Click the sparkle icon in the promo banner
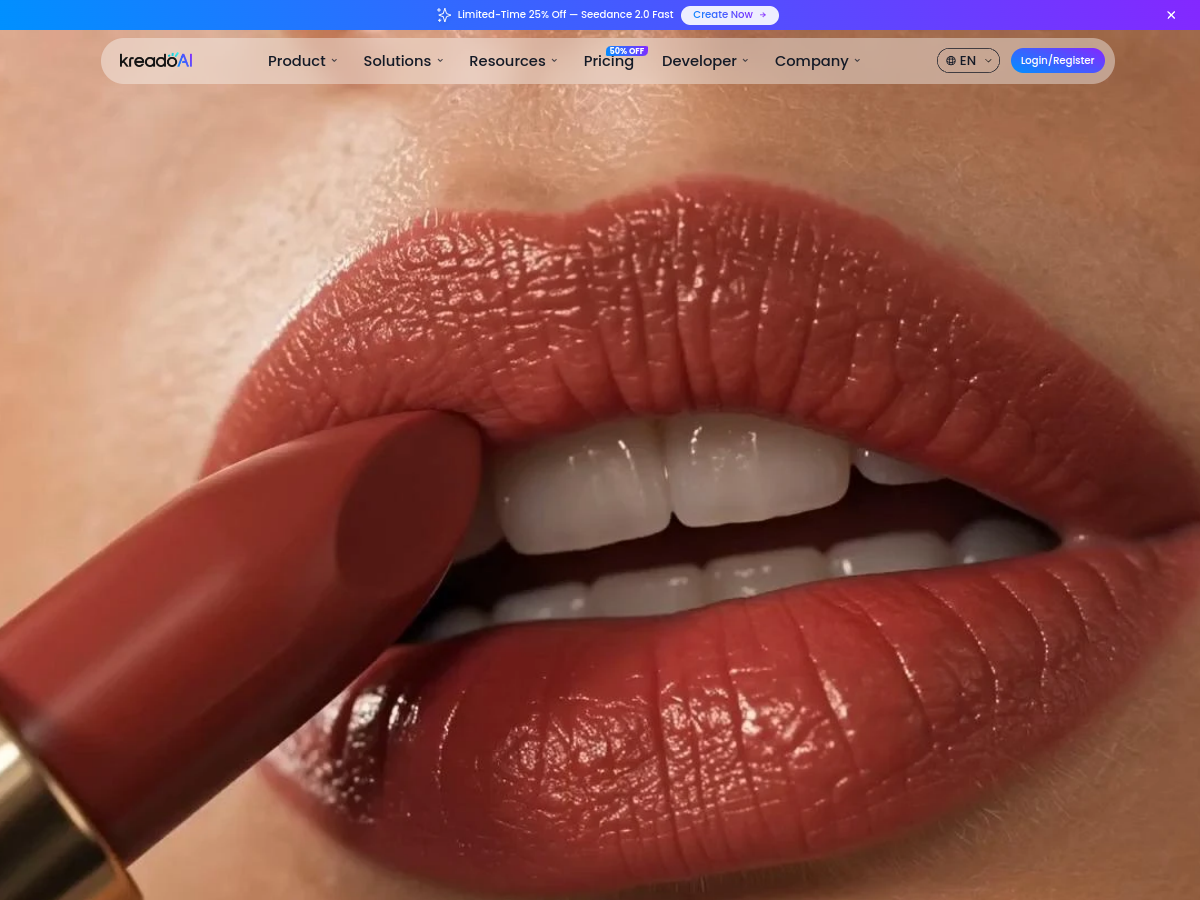1200x900 pixels. pyautogui.click(x=444, y=15)
